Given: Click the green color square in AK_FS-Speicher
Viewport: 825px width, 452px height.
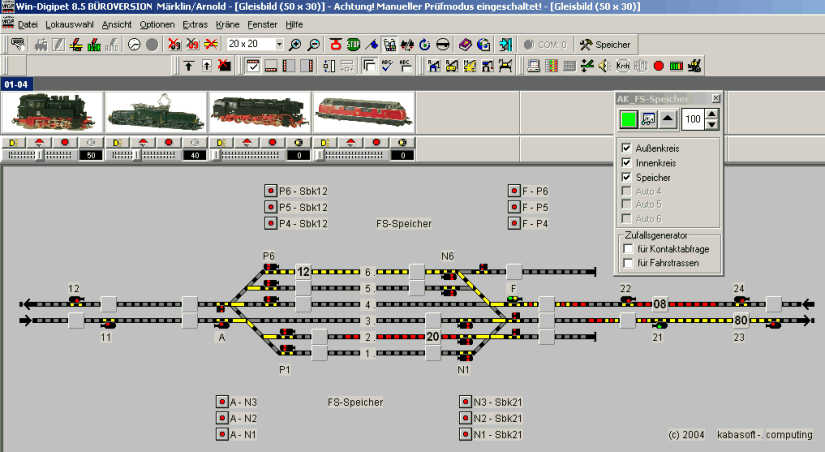Looking at the screenshot, I should (x=627, y=120).
